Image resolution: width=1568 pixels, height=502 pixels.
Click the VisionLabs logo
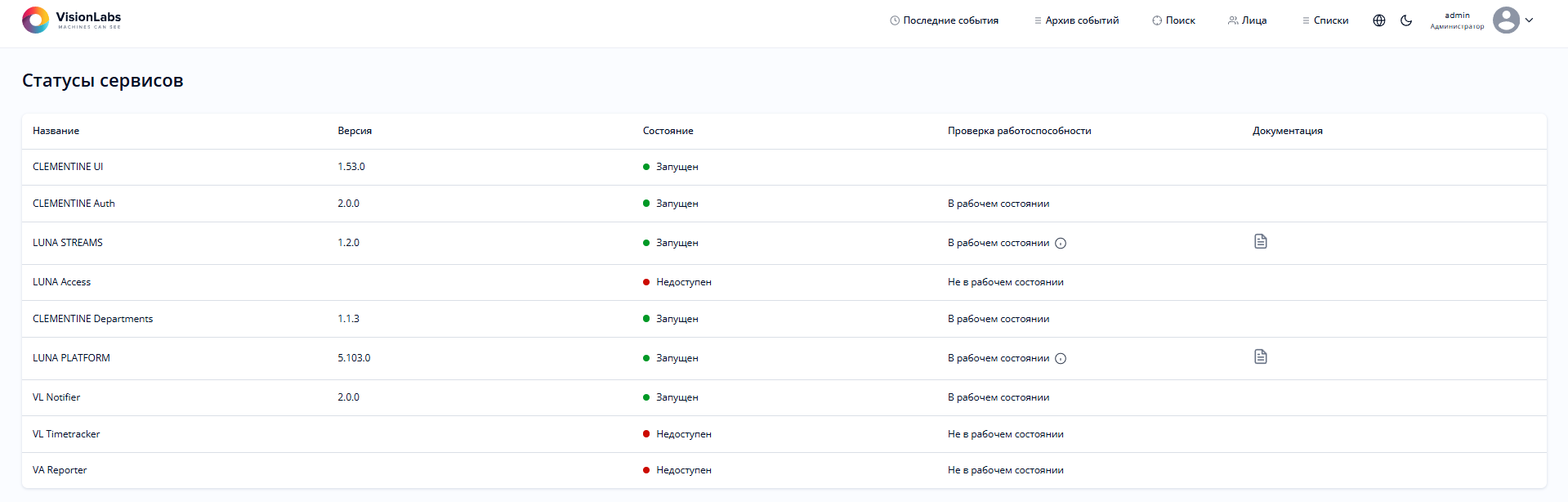point(71,20)
